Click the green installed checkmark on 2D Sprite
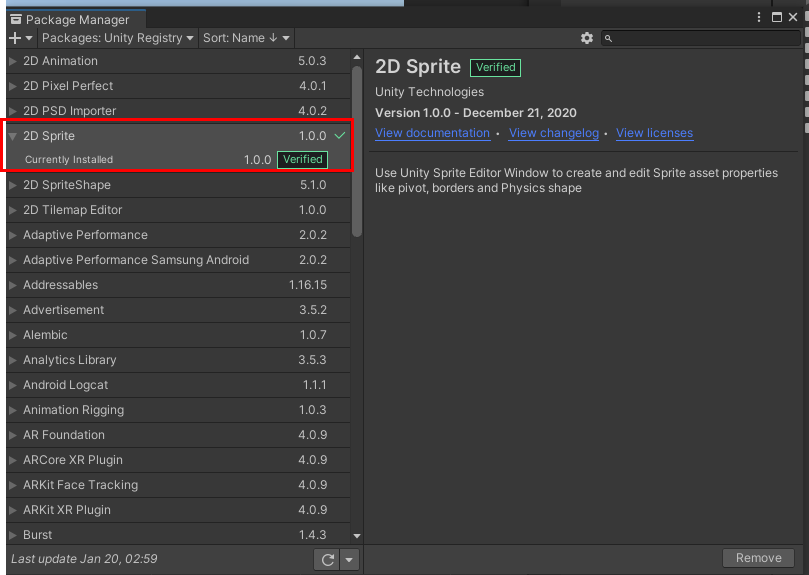 pos(339,136)
